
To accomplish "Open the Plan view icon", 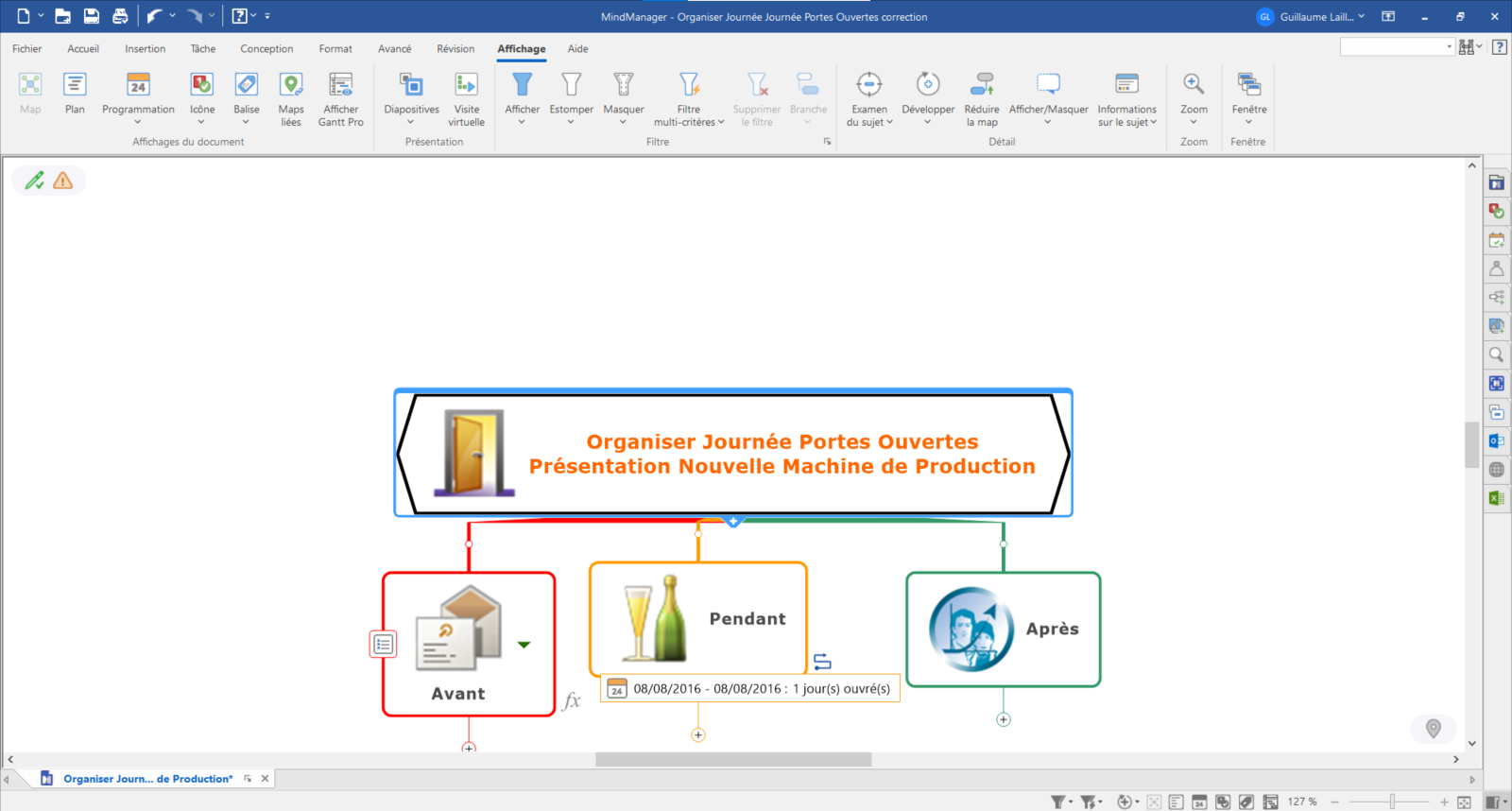I will (x=75, y=85).
